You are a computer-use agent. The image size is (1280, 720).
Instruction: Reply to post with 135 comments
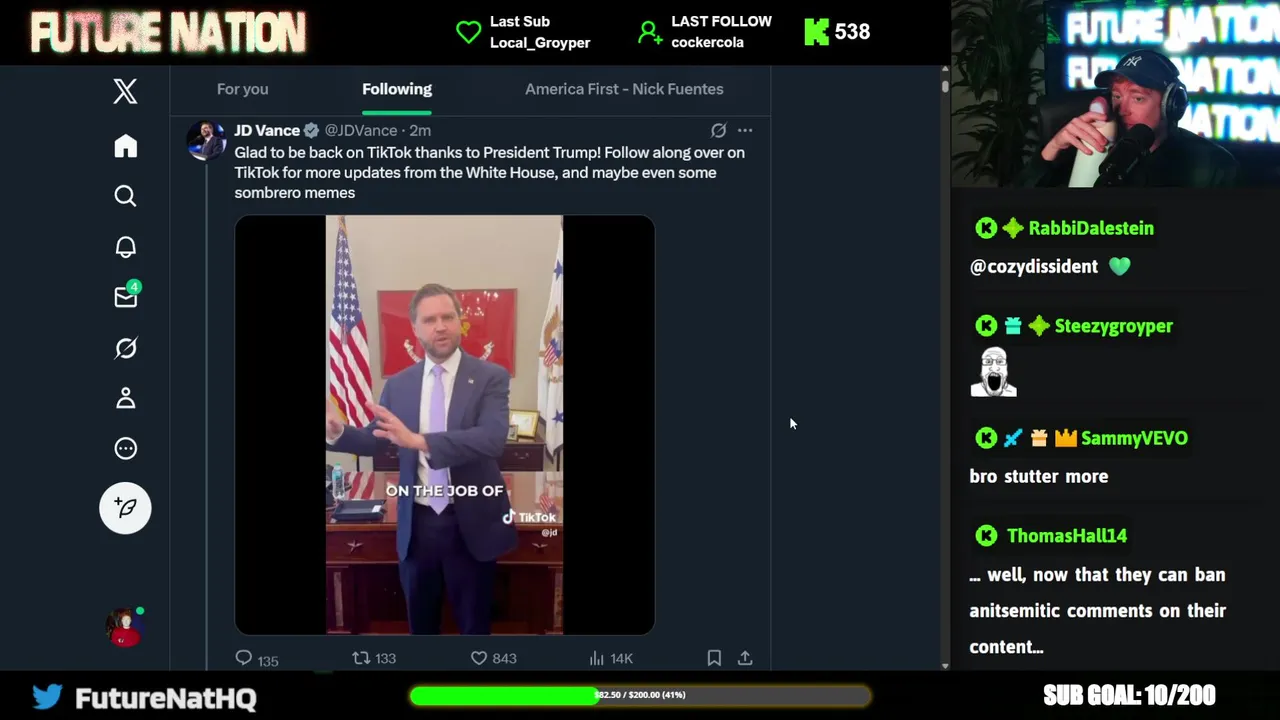pyautogui.click(x=256, y=658)
